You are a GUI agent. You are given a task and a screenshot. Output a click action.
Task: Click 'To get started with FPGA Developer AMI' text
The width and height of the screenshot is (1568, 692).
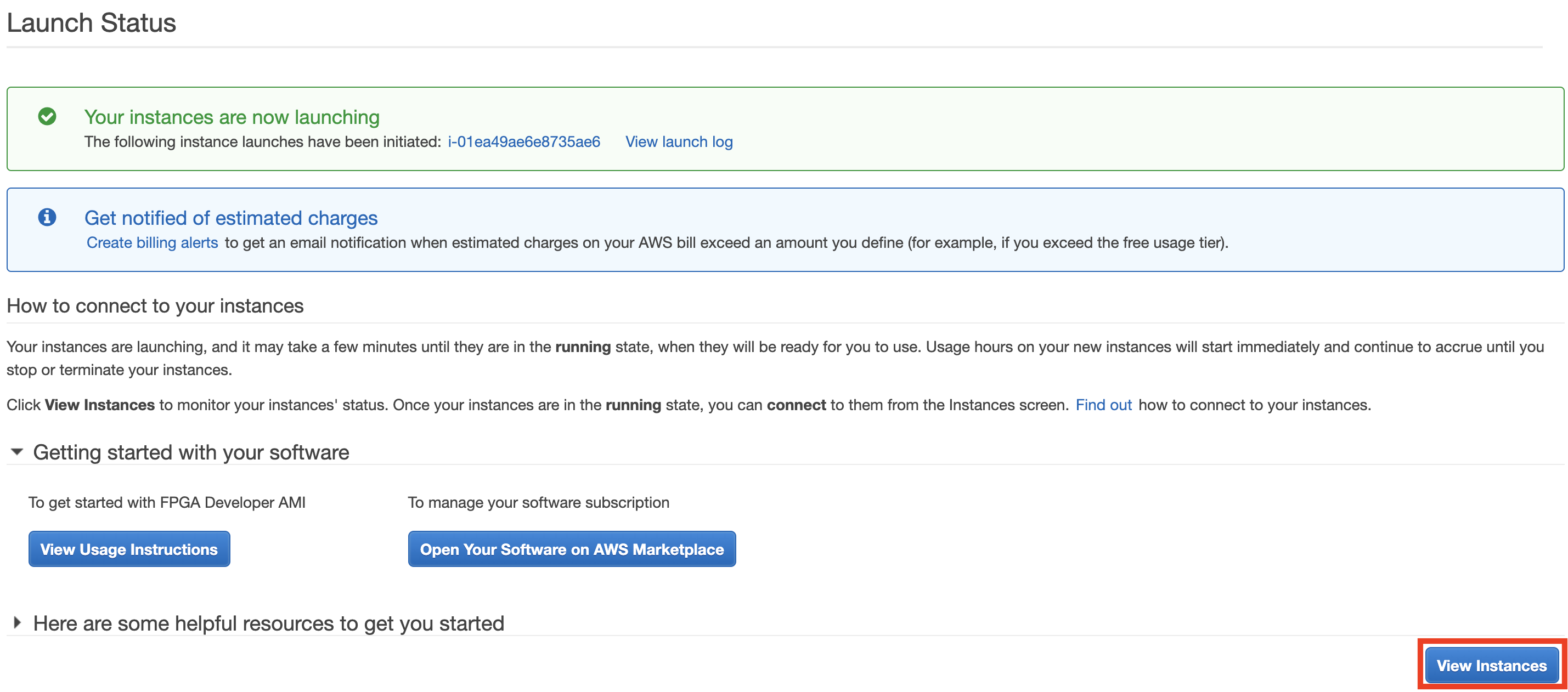pyautogui.click(x=167, y=503)
